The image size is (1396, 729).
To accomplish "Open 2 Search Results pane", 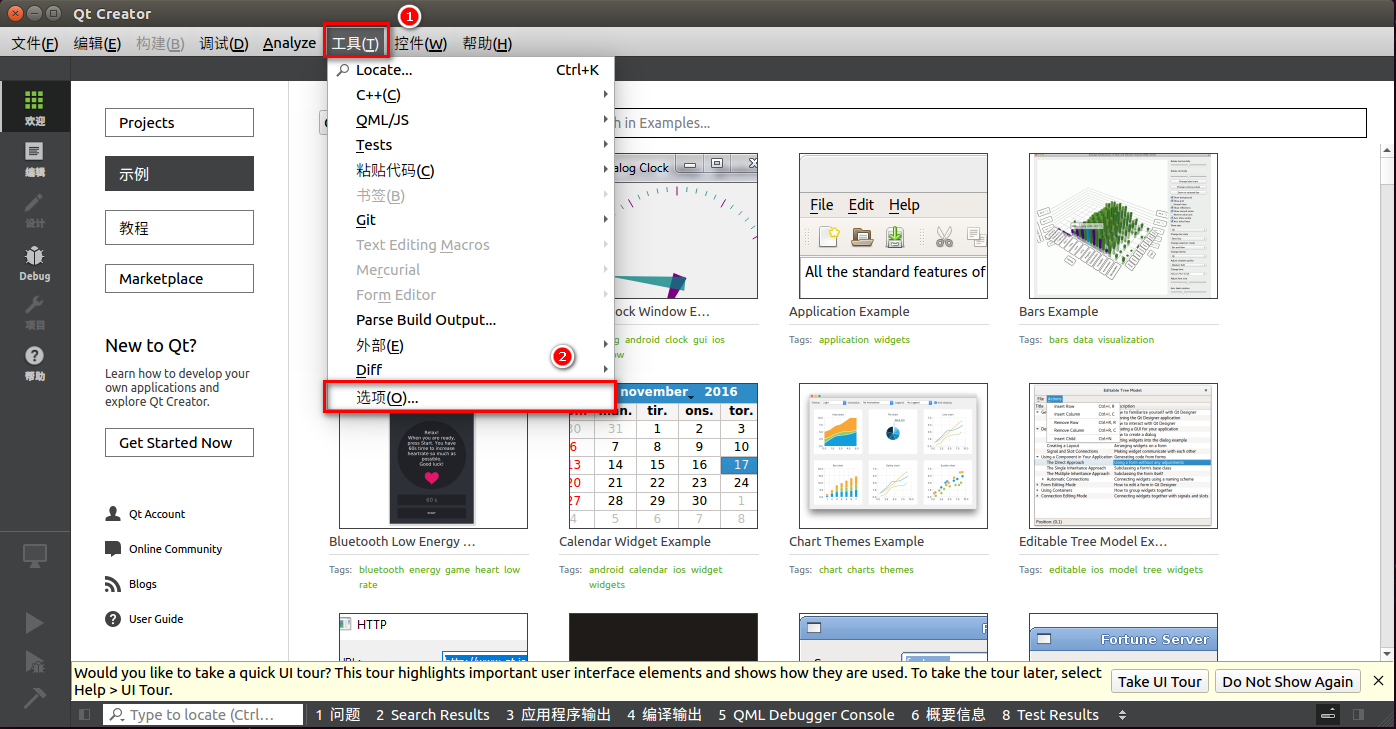I will click(433, 715).
